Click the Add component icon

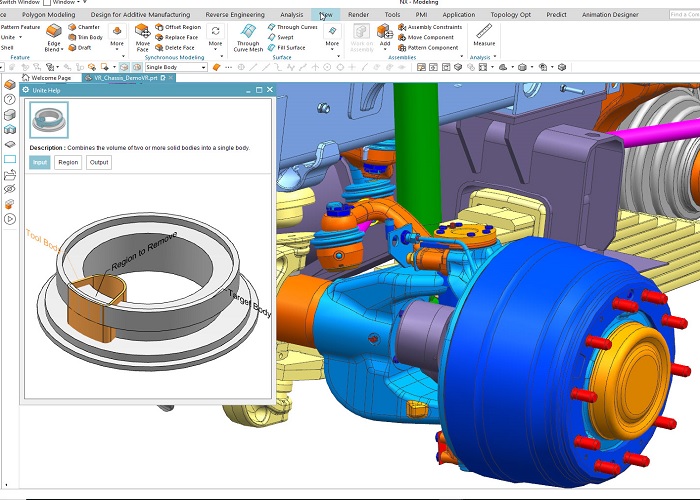[x=384, y=32]
